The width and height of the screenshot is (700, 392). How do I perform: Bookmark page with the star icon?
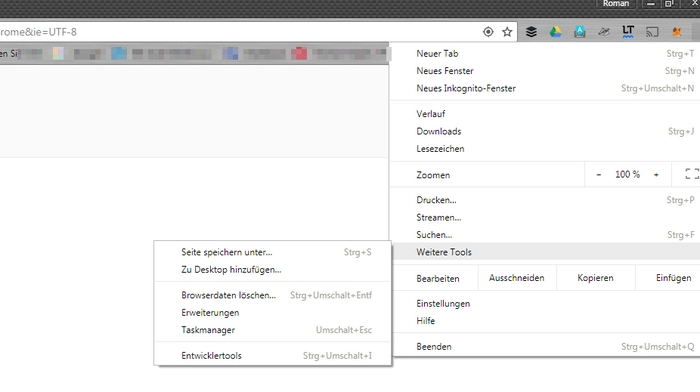click(507, 32)
